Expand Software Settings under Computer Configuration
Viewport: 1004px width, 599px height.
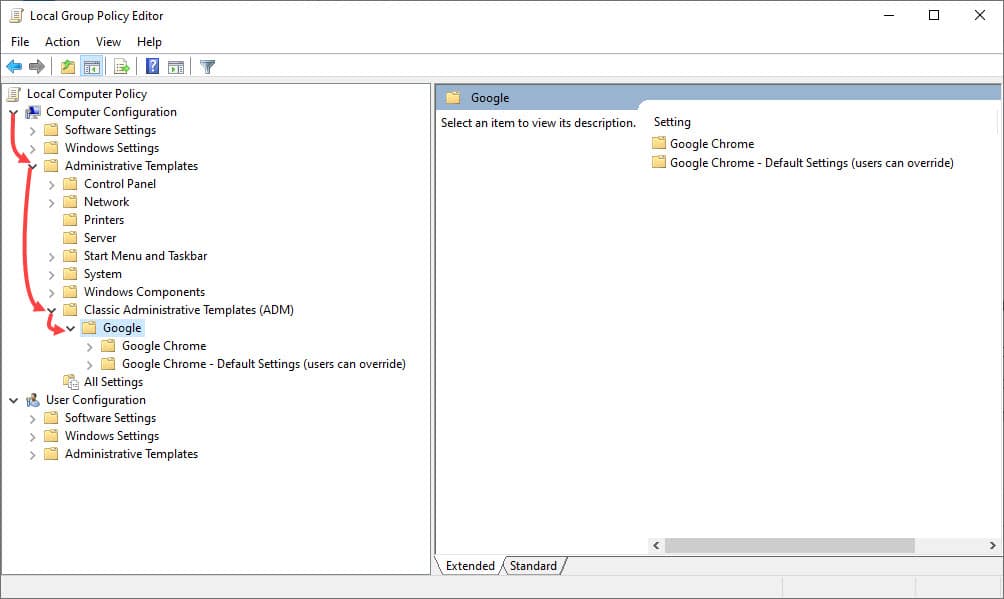click(33, 131)
